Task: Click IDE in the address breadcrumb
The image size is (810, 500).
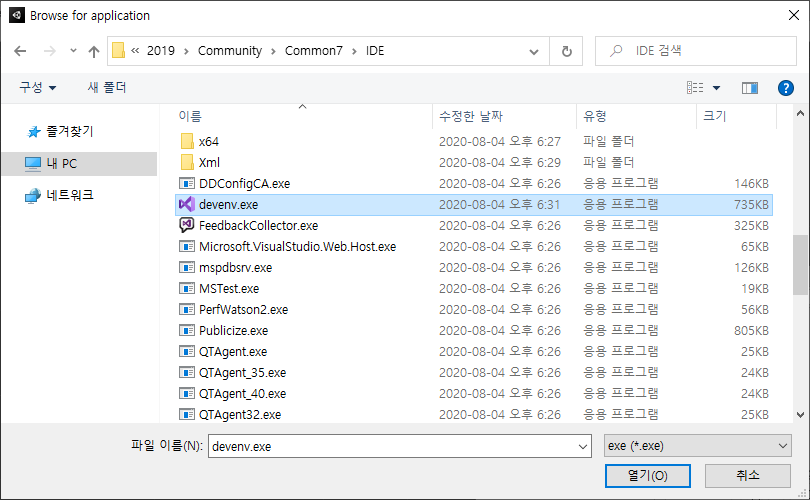Action: [375, 51]
